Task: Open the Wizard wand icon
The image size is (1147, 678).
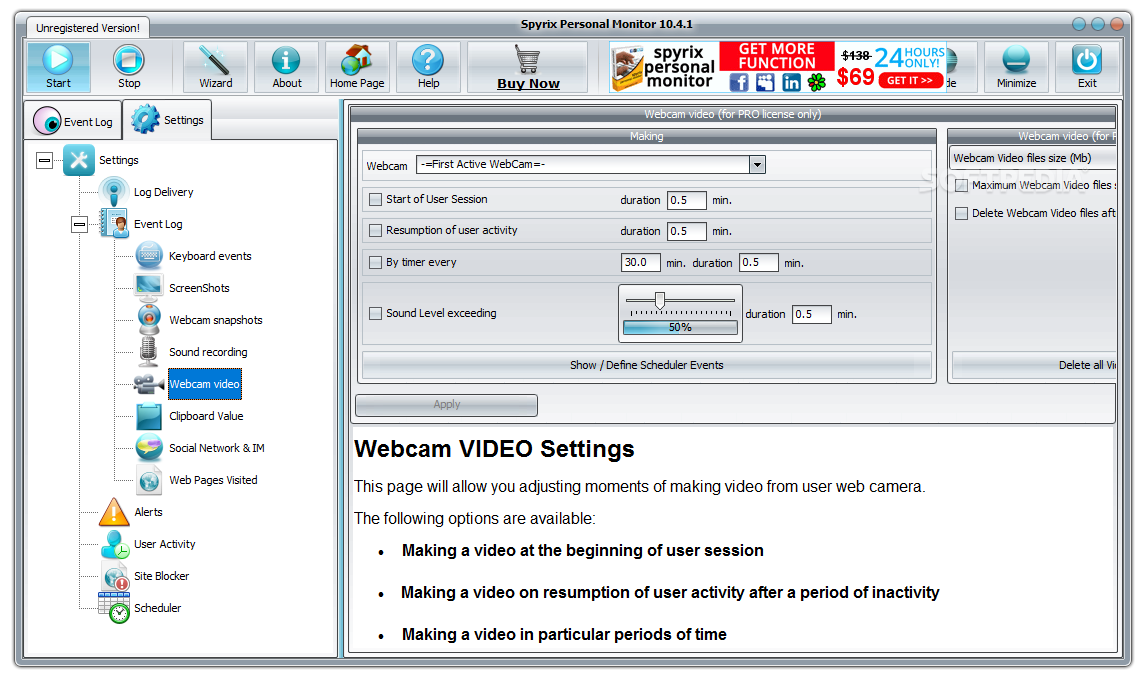Action: (215, 60)
